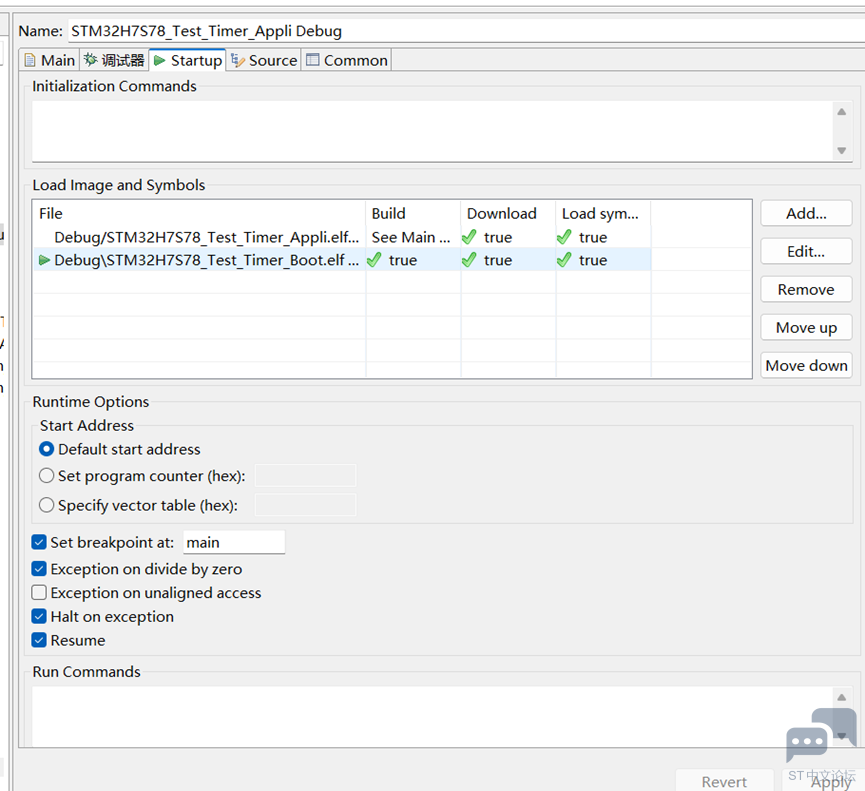
Task: Open the Source tab
Action: pyautogui.click(x=264, y=60)
